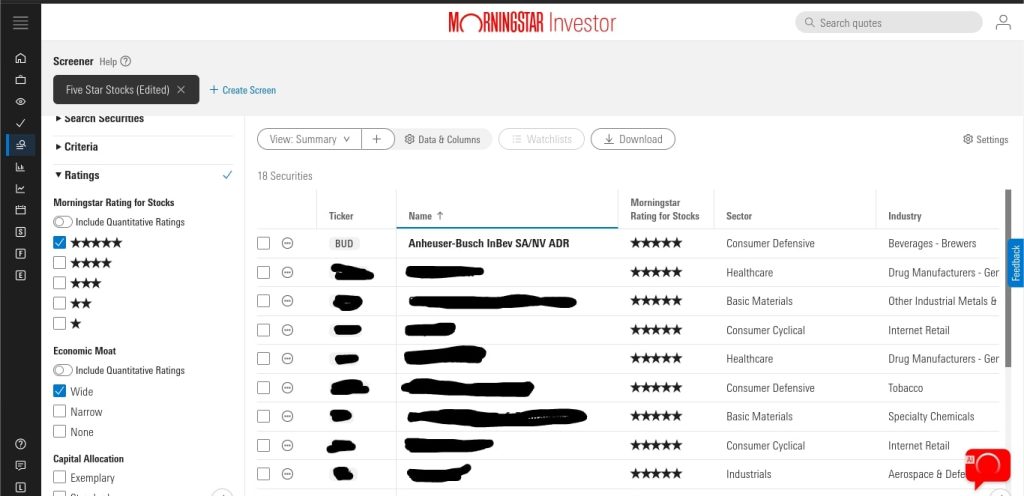Viewport: 1024px width, 496px height.
Task: Go to Home in the sidebar
Action: click(x=20, y=58)
